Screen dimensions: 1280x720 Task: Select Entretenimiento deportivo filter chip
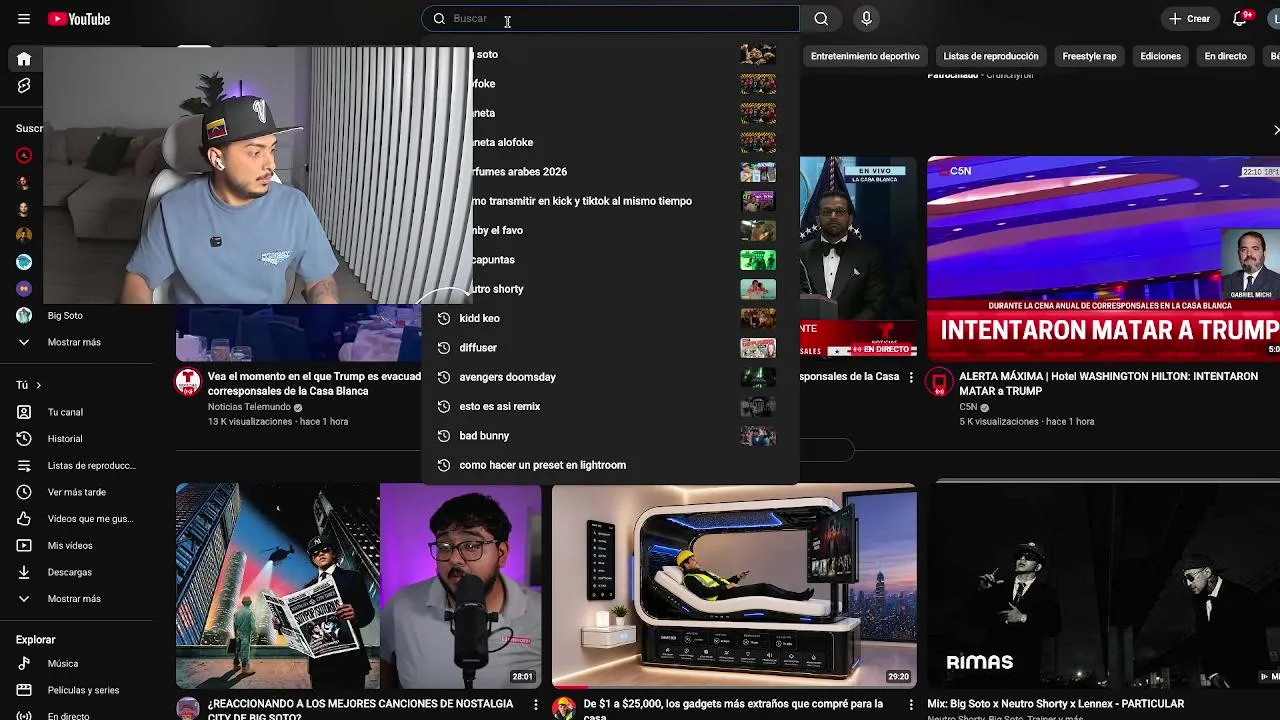(865, 56)
